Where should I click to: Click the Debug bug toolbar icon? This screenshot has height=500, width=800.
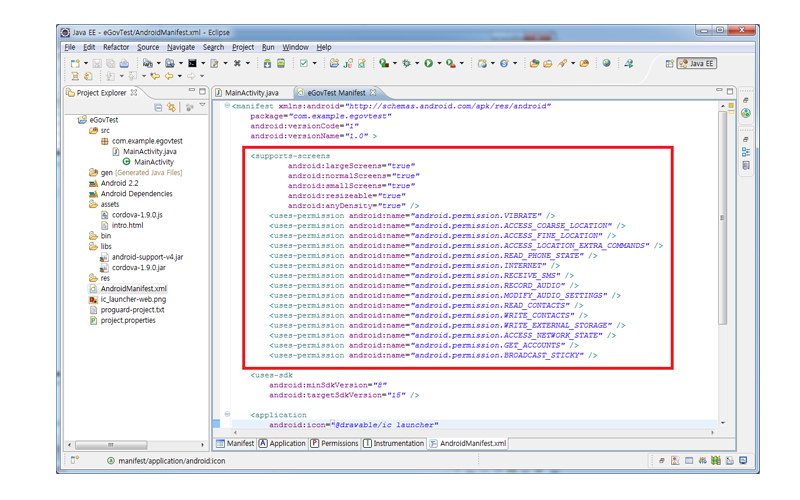406,63
